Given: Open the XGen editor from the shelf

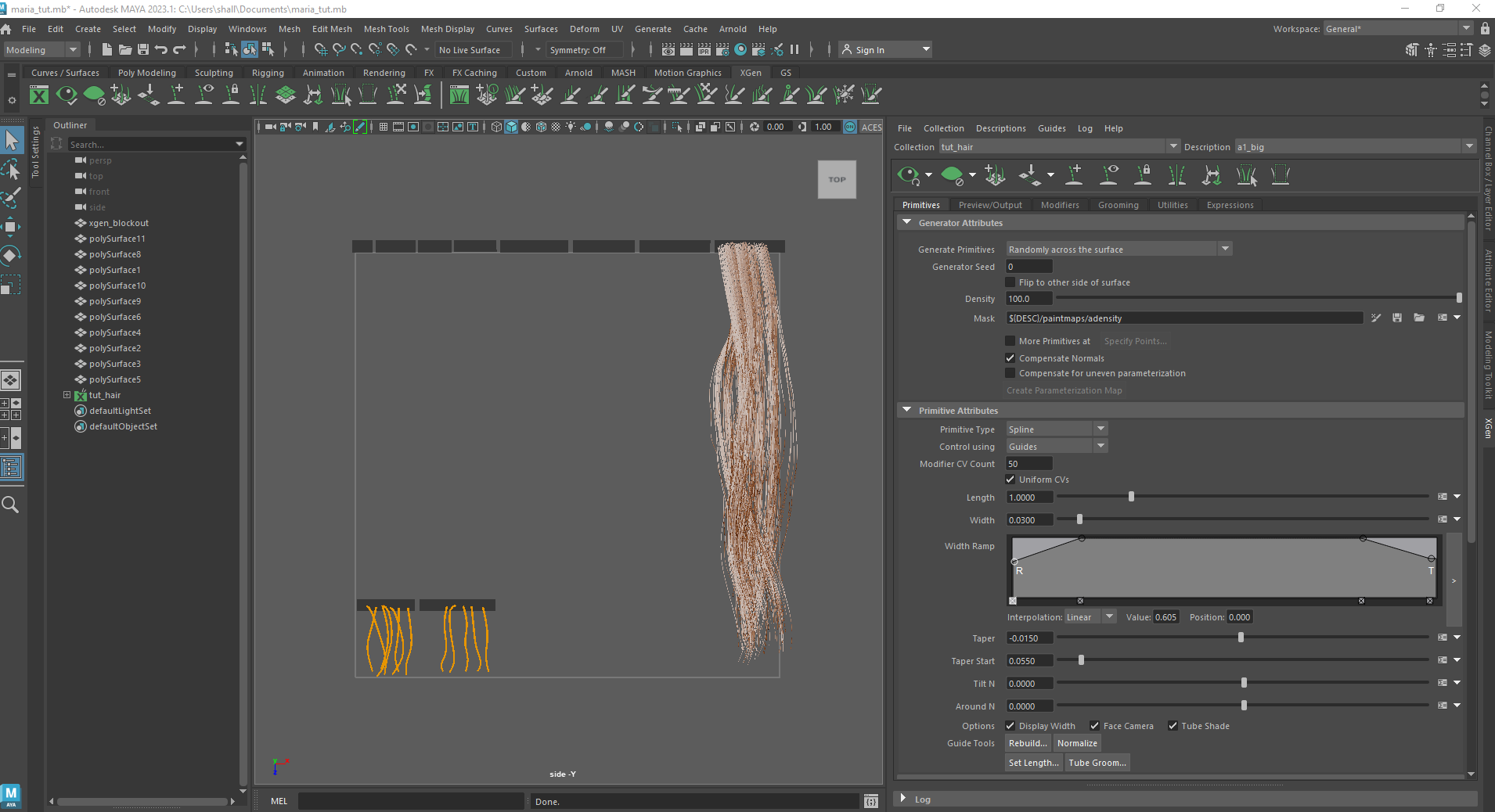Looking at the screenshot, I should [38, 95].
